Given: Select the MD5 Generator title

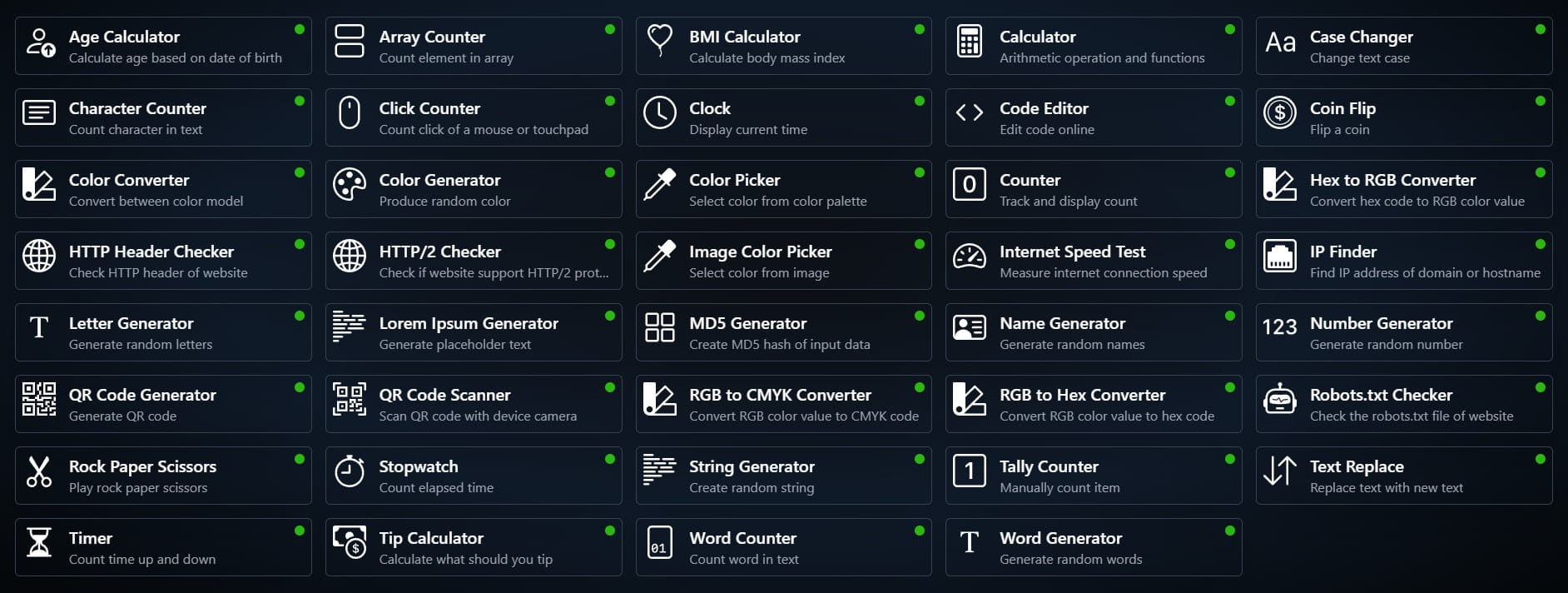Looking at the screenshot, I should 747,323.
